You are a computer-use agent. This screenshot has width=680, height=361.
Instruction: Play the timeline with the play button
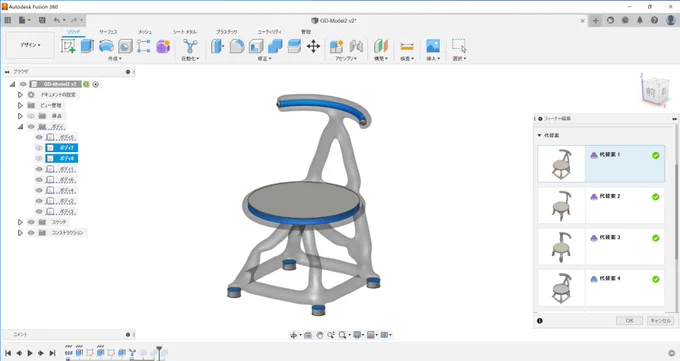(30, 353)
